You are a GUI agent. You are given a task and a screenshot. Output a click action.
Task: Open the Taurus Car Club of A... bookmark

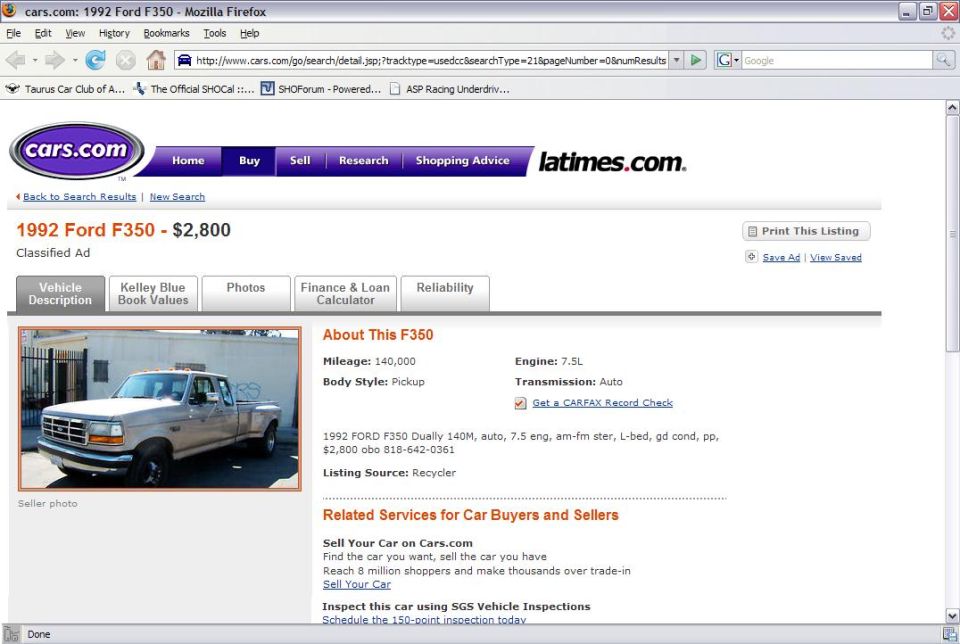tap(65, 89)
